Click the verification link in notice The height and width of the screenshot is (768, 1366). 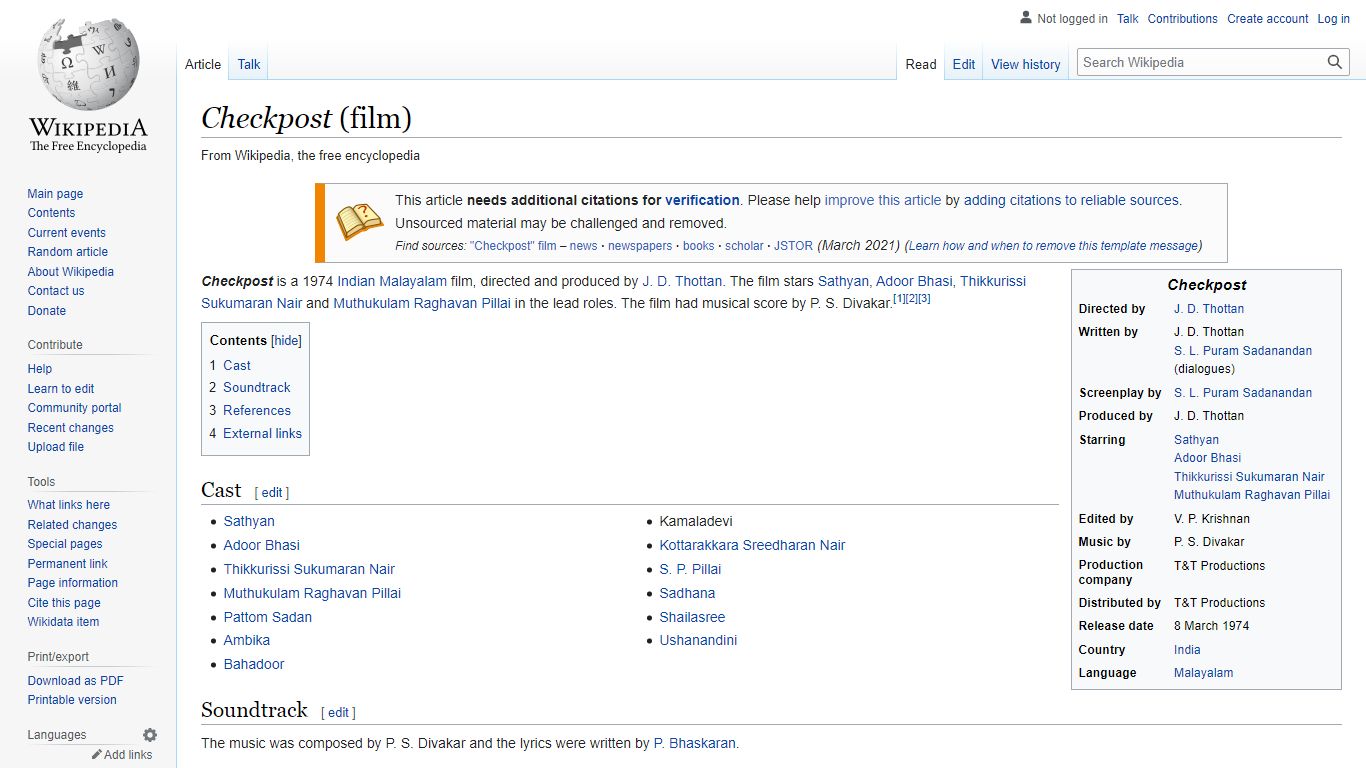(702, 200)
